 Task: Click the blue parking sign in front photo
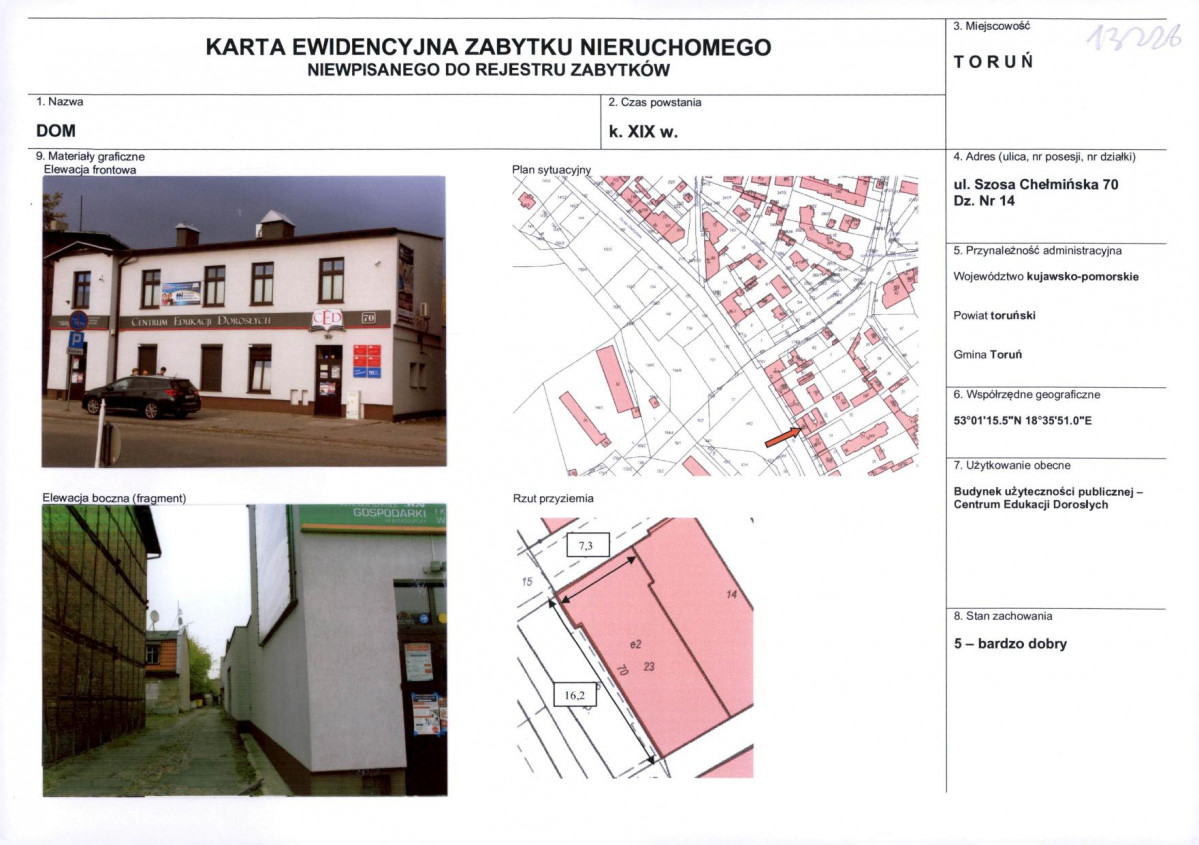(x=76, y=342)
